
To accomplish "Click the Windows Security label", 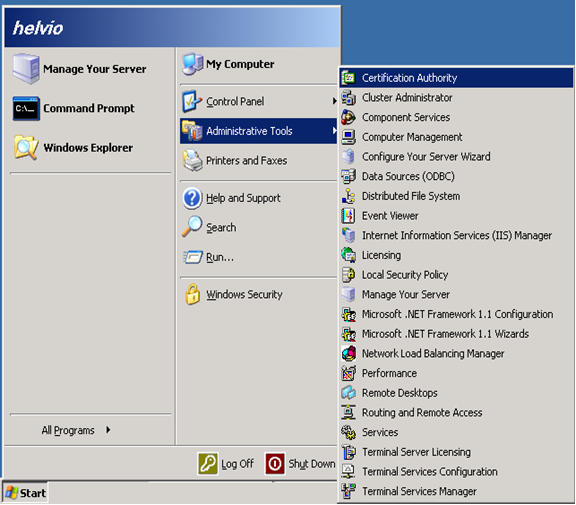I will (244, 295).
